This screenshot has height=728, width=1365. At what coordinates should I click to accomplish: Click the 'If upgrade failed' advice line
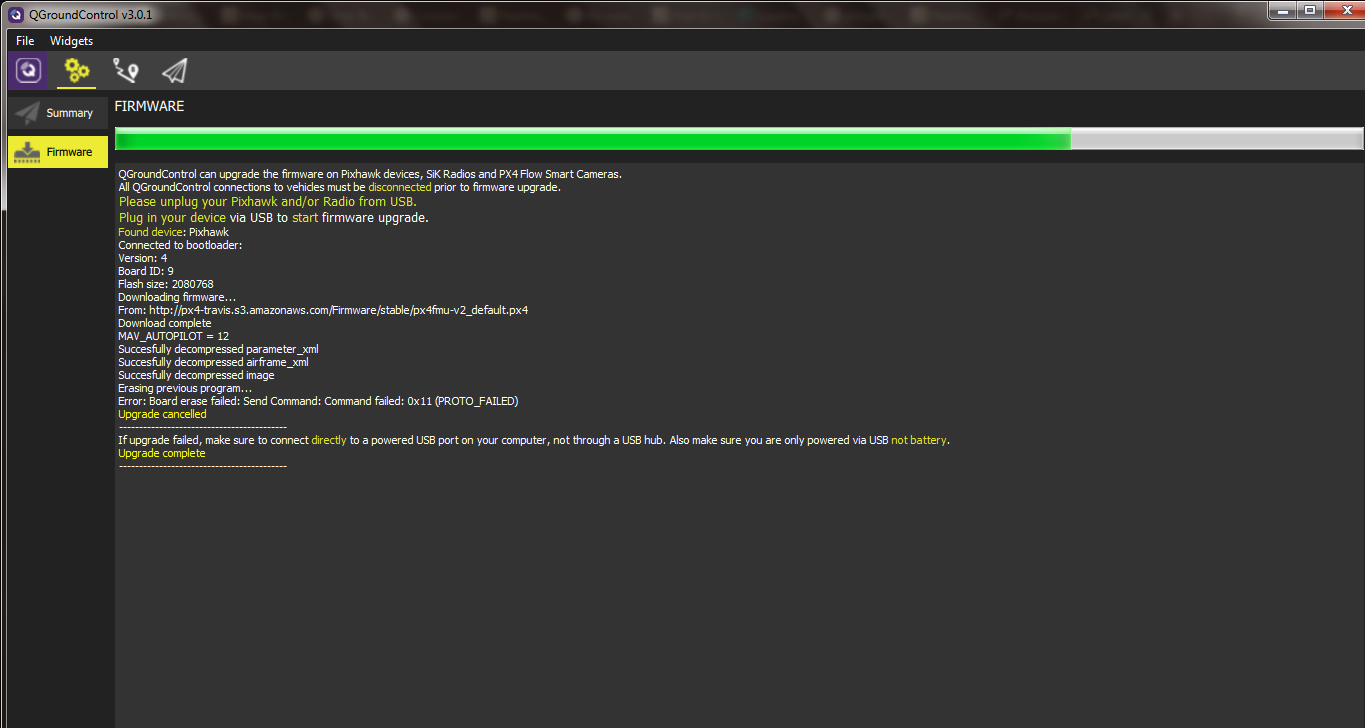[534, 440]
